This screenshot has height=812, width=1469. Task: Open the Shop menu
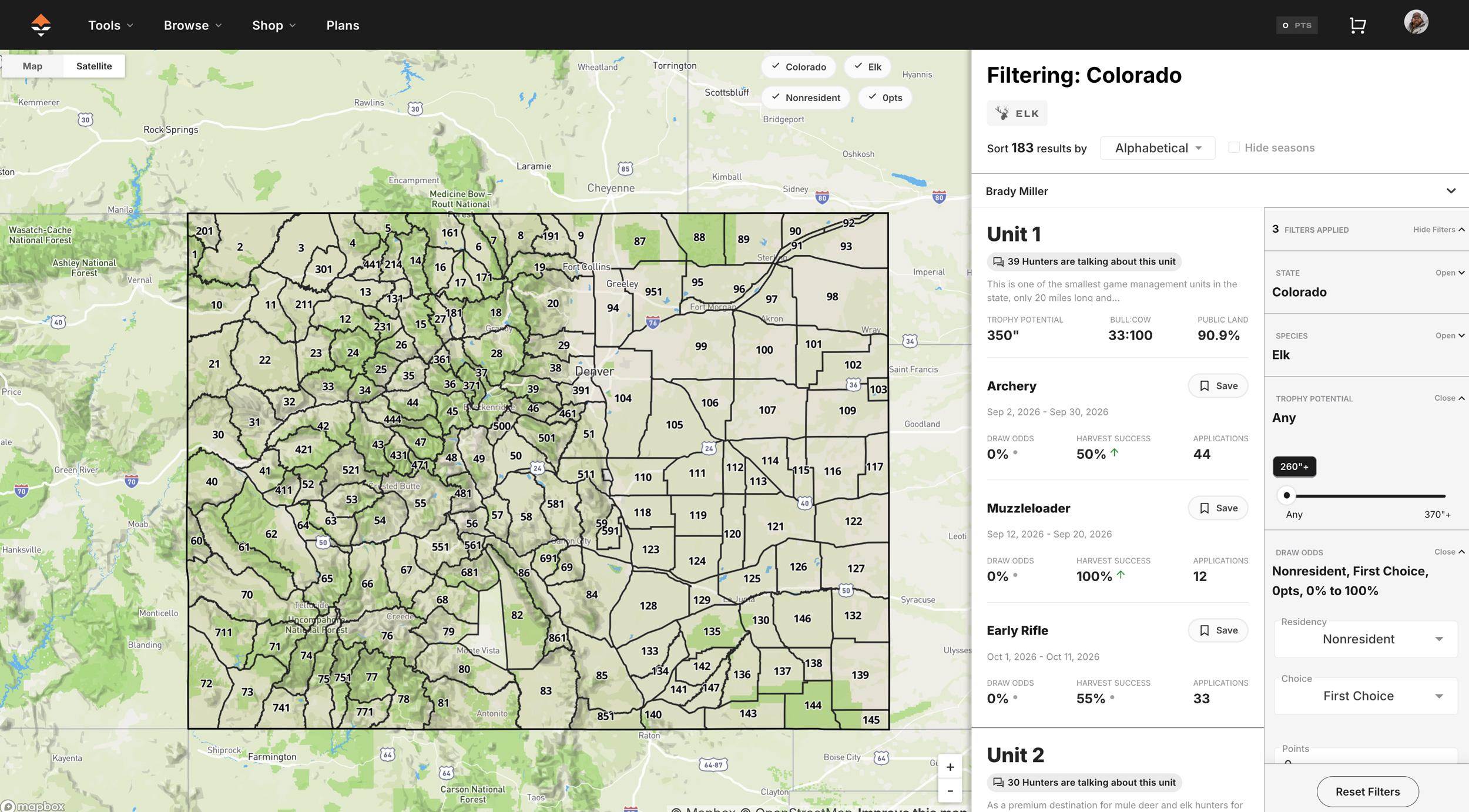pos(274,25)
